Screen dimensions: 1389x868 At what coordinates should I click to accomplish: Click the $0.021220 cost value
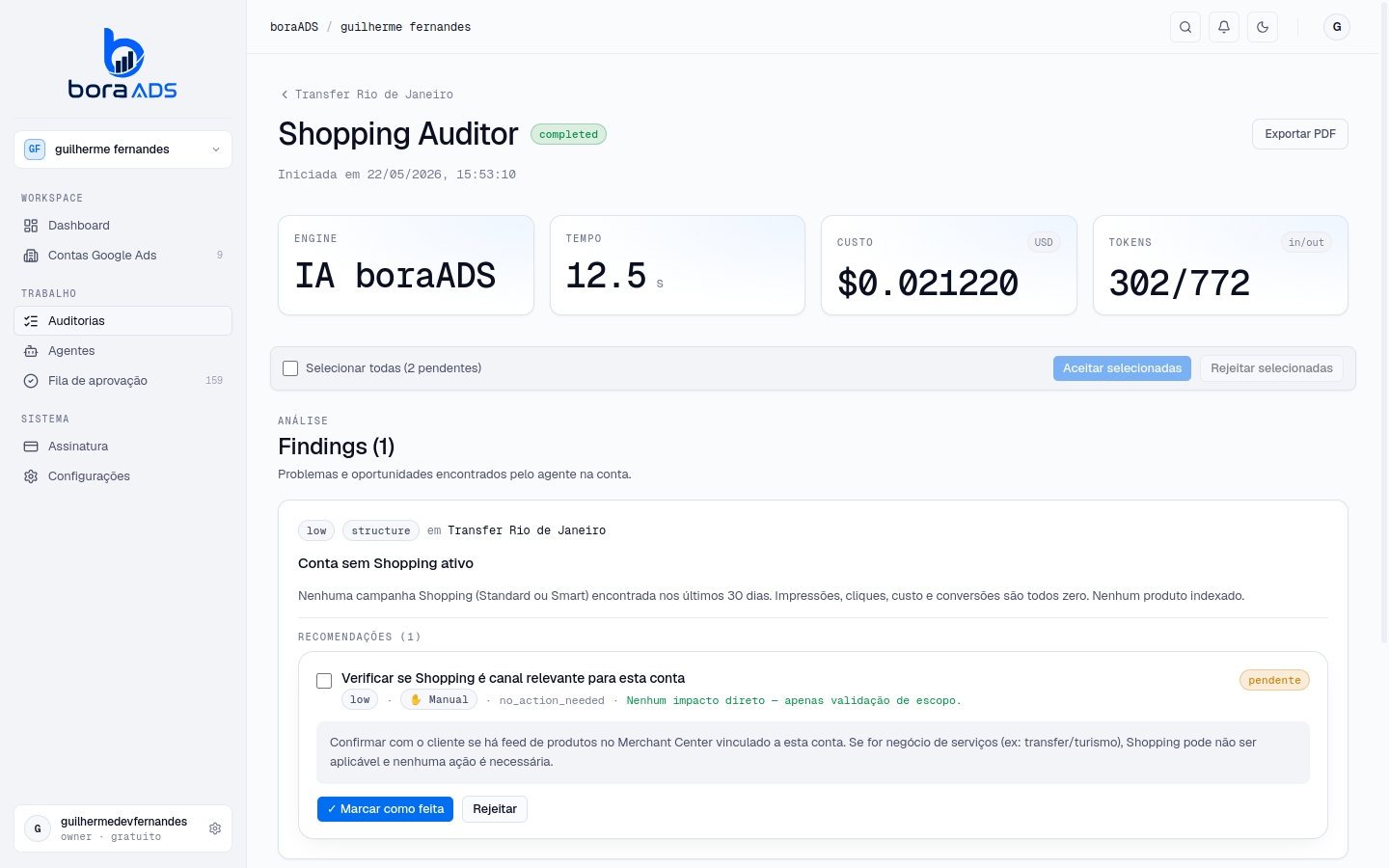coord(928,283)
